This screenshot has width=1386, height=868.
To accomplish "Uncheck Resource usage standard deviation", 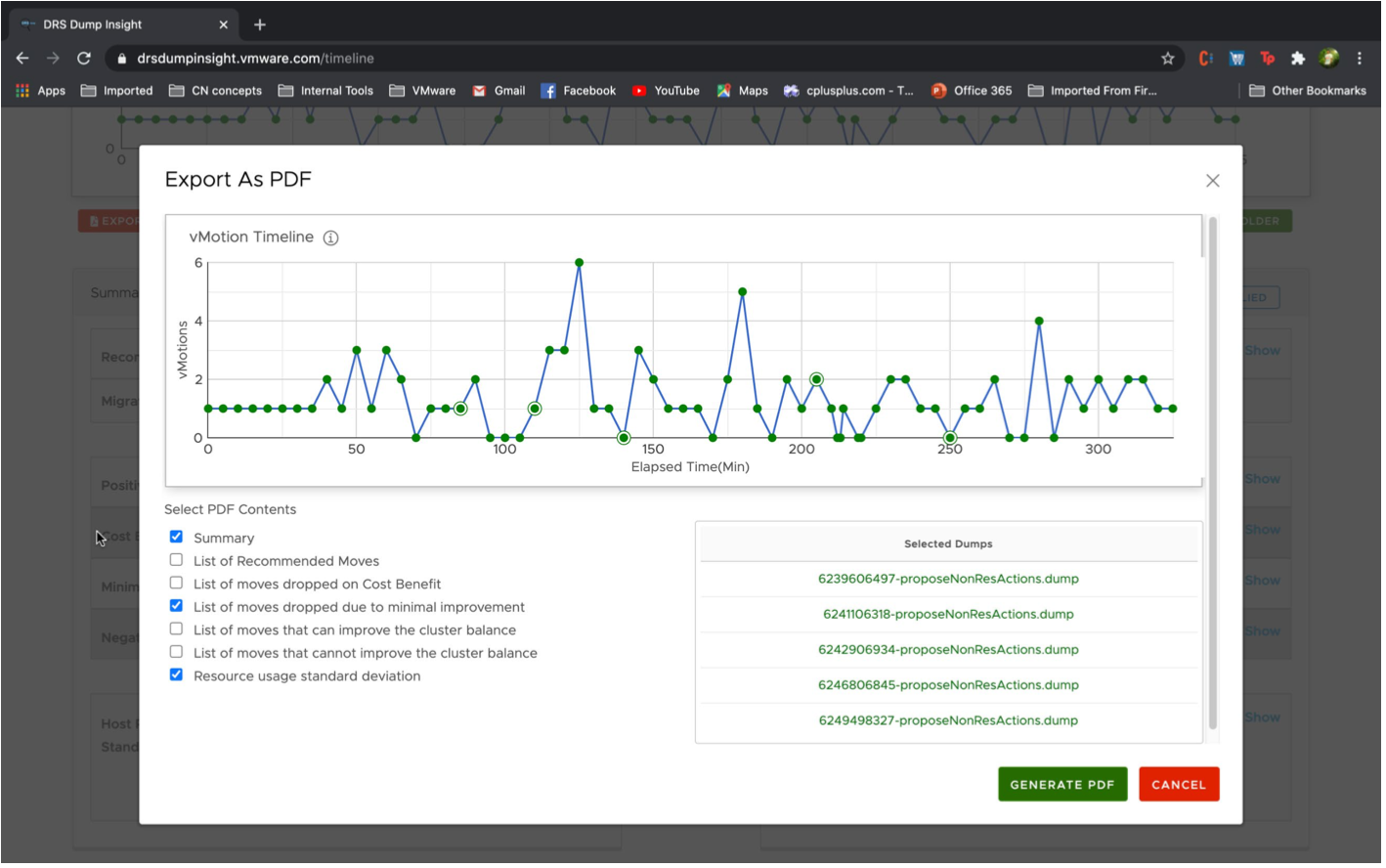I will pos(177,676).
